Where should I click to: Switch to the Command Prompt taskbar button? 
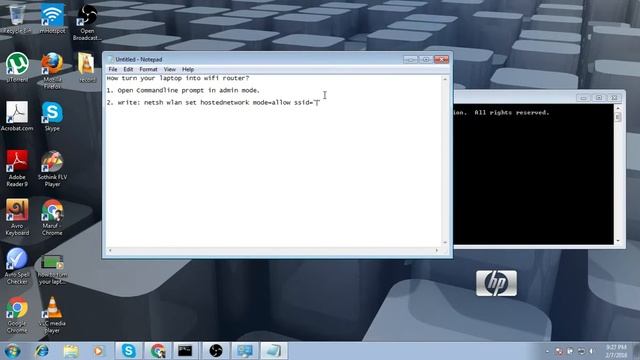(185, 351)
